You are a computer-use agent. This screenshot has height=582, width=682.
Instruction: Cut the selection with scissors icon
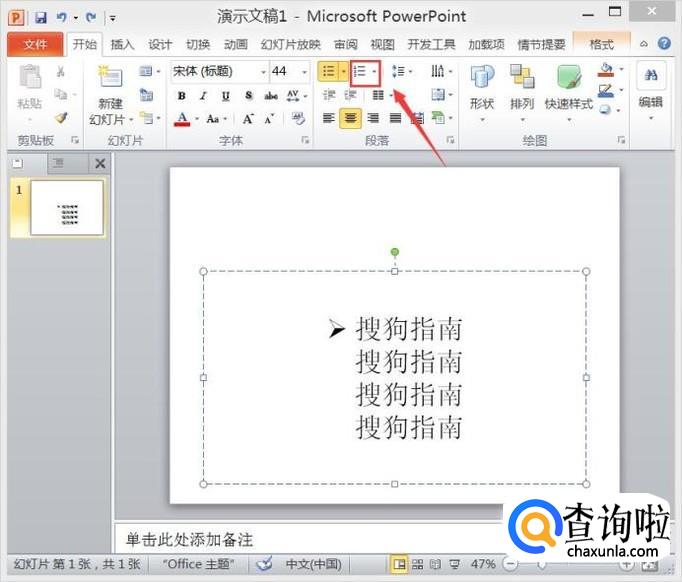tap(60, 71)
